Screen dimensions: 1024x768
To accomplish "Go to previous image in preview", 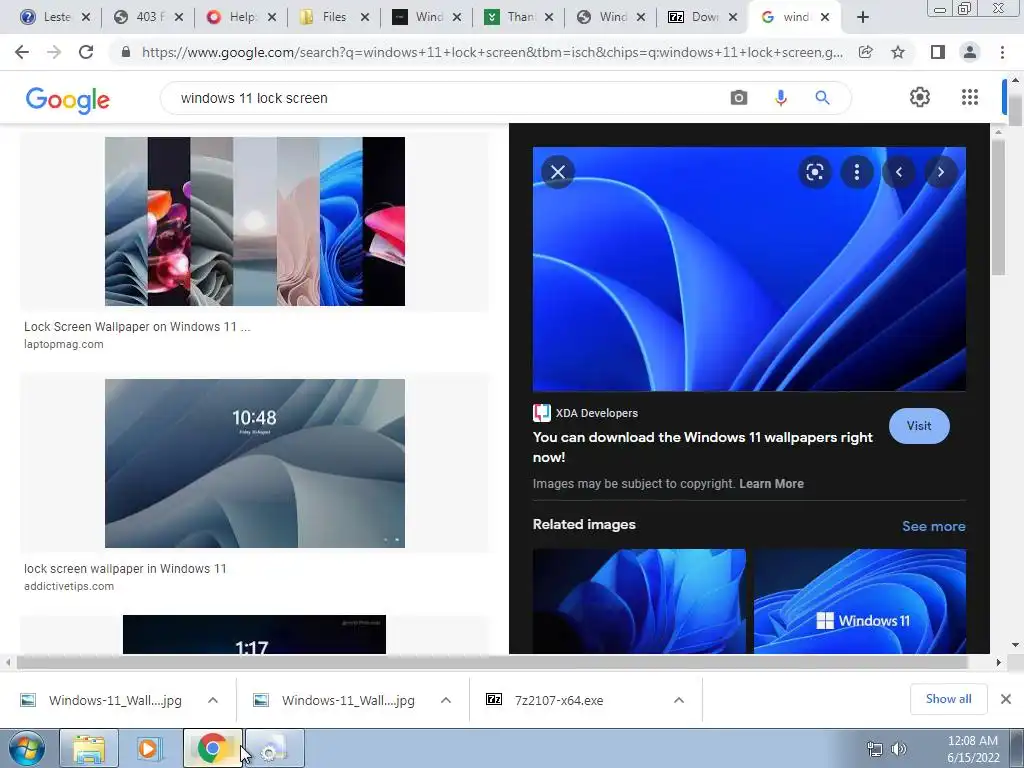I will click(899, 172).
